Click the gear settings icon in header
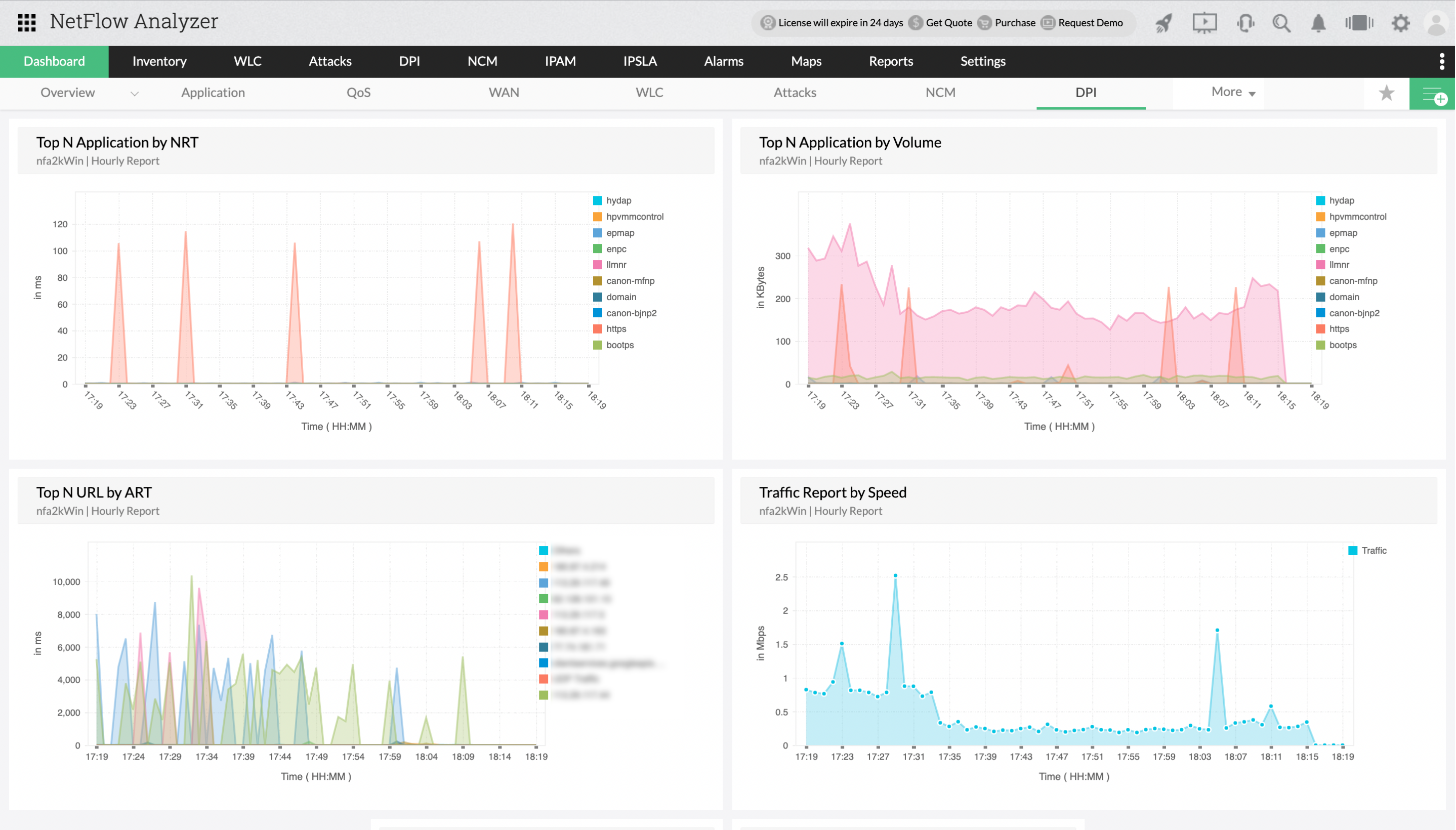 point(1400,23)
